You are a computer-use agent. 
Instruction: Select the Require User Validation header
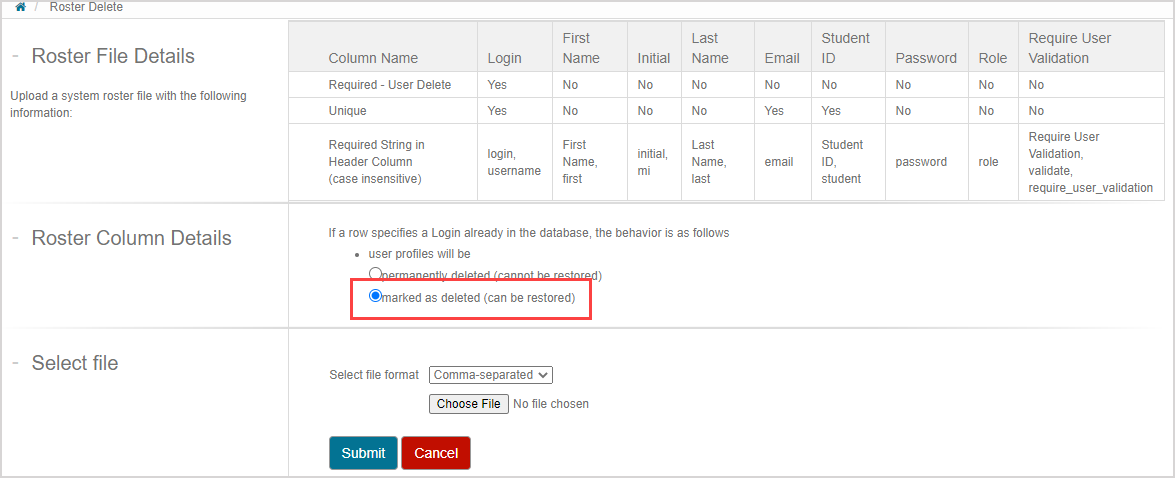click(1069, 48)
